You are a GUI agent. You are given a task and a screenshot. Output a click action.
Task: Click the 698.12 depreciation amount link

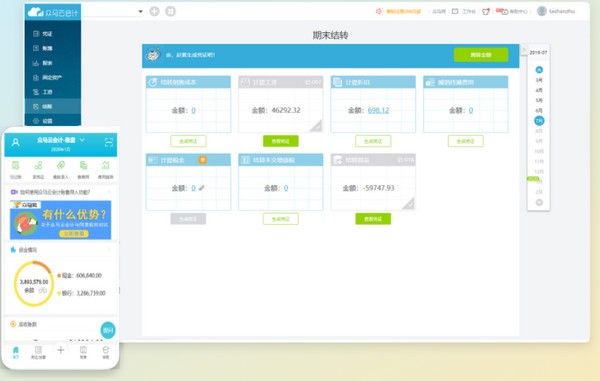point(378,110)
